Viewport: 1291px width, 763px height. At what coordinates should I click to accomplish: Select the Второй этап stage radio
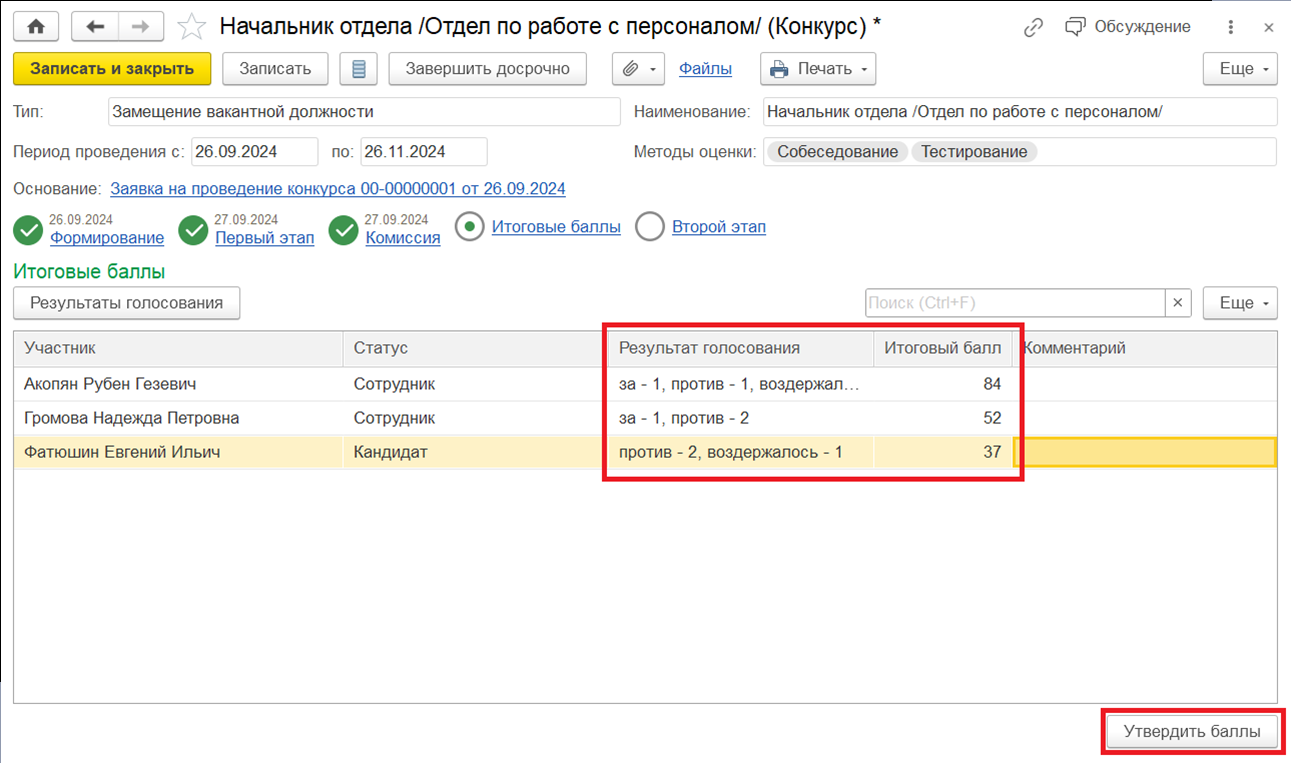click(650, 228)
